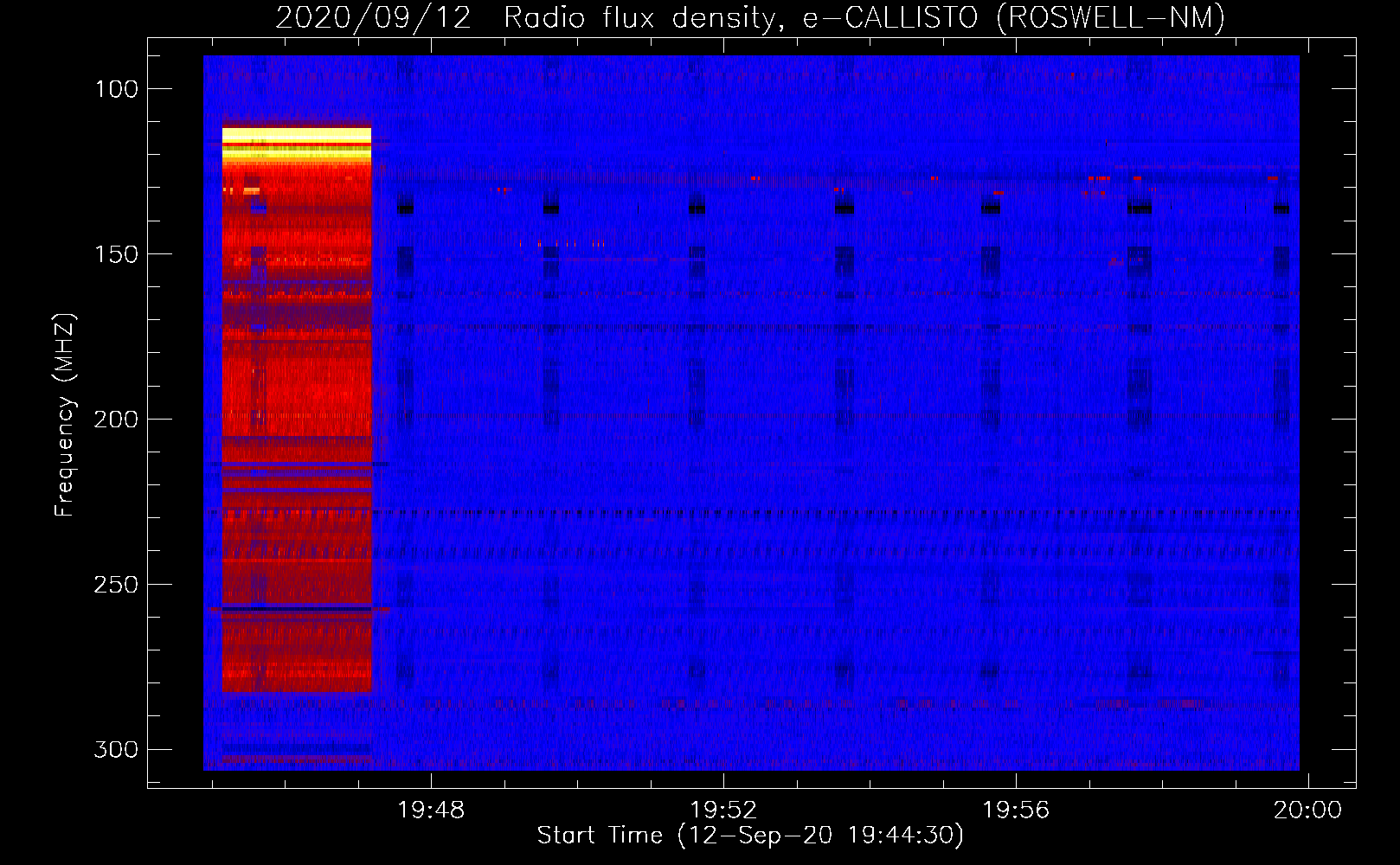
Task: Click the 'Start Time (12-Sep-20 19:44:30)' axis label
Action: [750, 836]
